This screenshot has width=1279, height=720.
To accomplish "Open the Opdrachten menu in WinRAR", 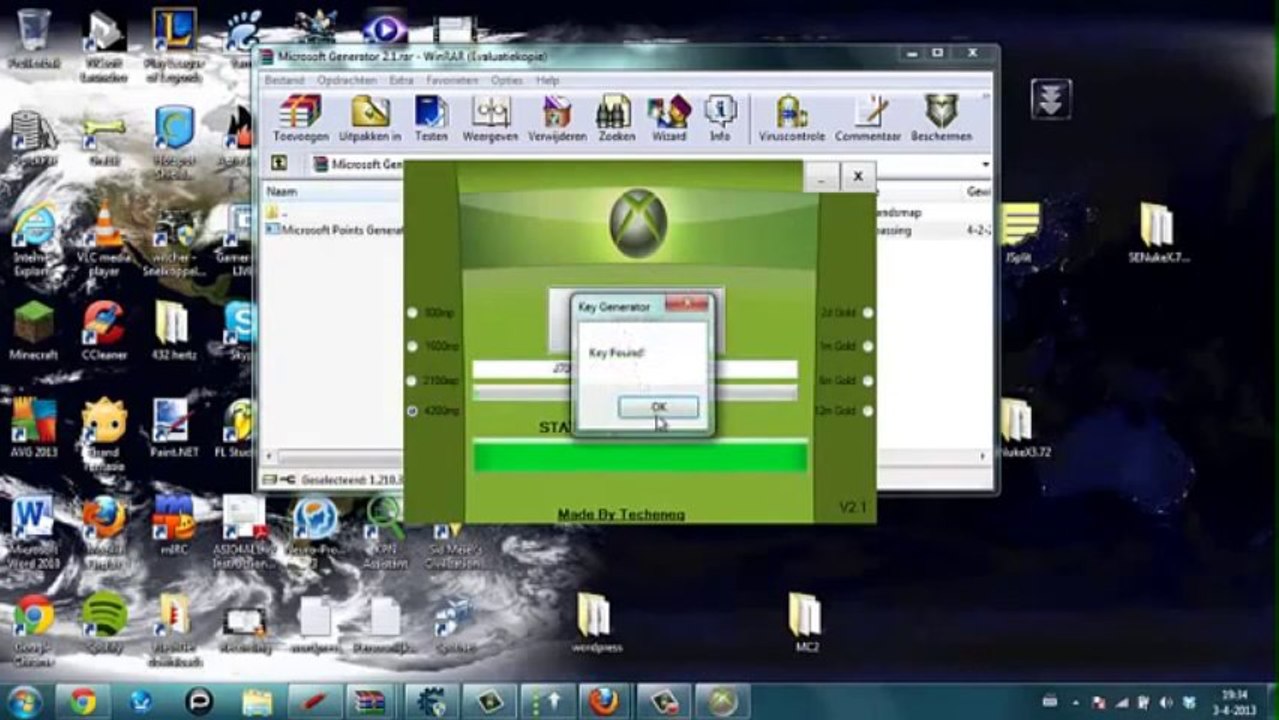I will 346,80.
